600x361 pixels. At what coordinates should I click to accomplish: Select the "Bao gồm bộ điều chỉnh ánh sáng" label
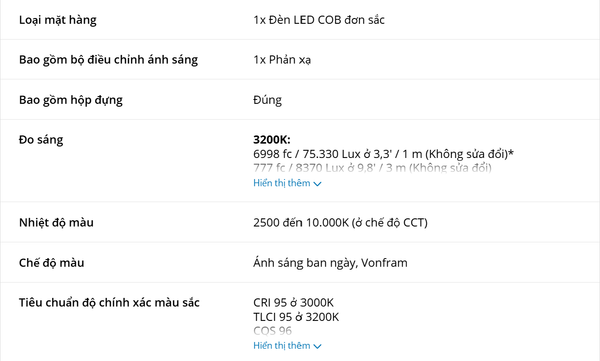coord(108,60)
